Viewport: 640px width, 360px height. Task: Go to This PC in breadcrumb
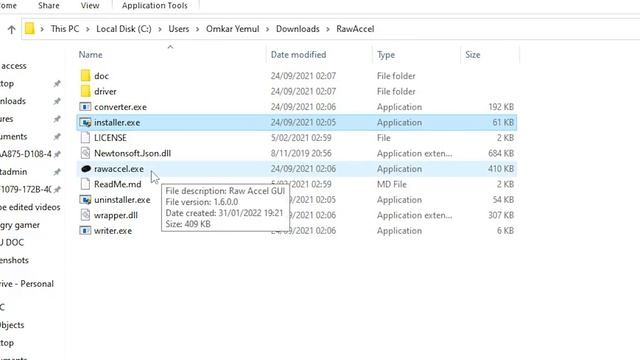65,29
